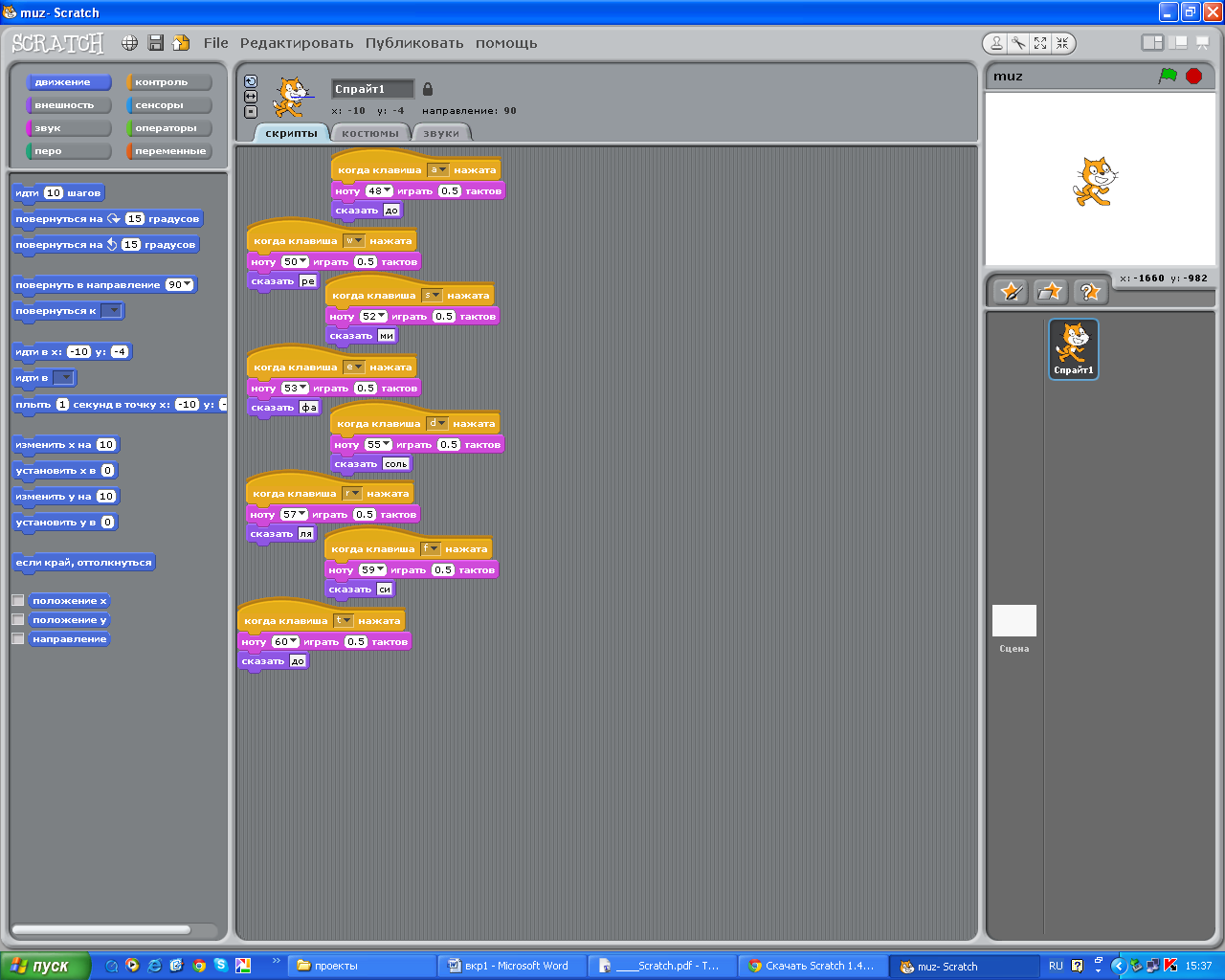Set rotation style to don't rotate
The width and height of the screenshot is (1225, 980).
(x=251, y=112)
